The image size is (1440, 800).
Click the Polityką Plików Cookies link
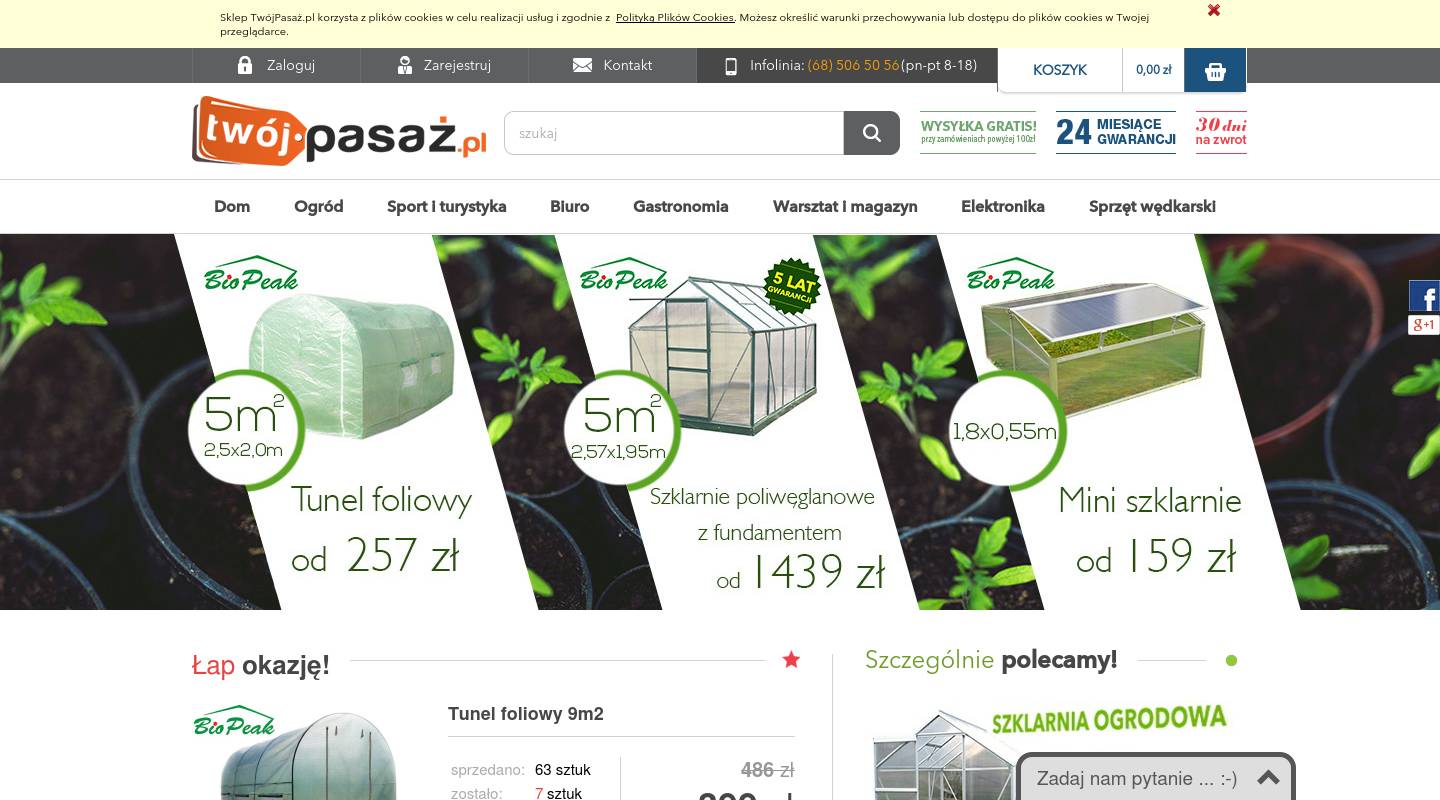(x=674, y=18)
